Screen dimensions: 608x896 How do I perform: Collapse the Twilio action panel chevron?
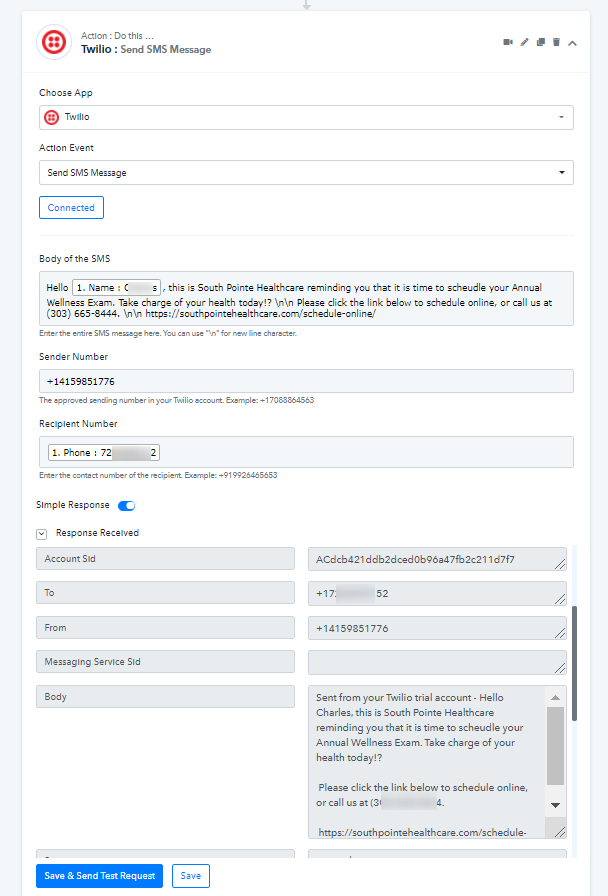tap(573, 42)
